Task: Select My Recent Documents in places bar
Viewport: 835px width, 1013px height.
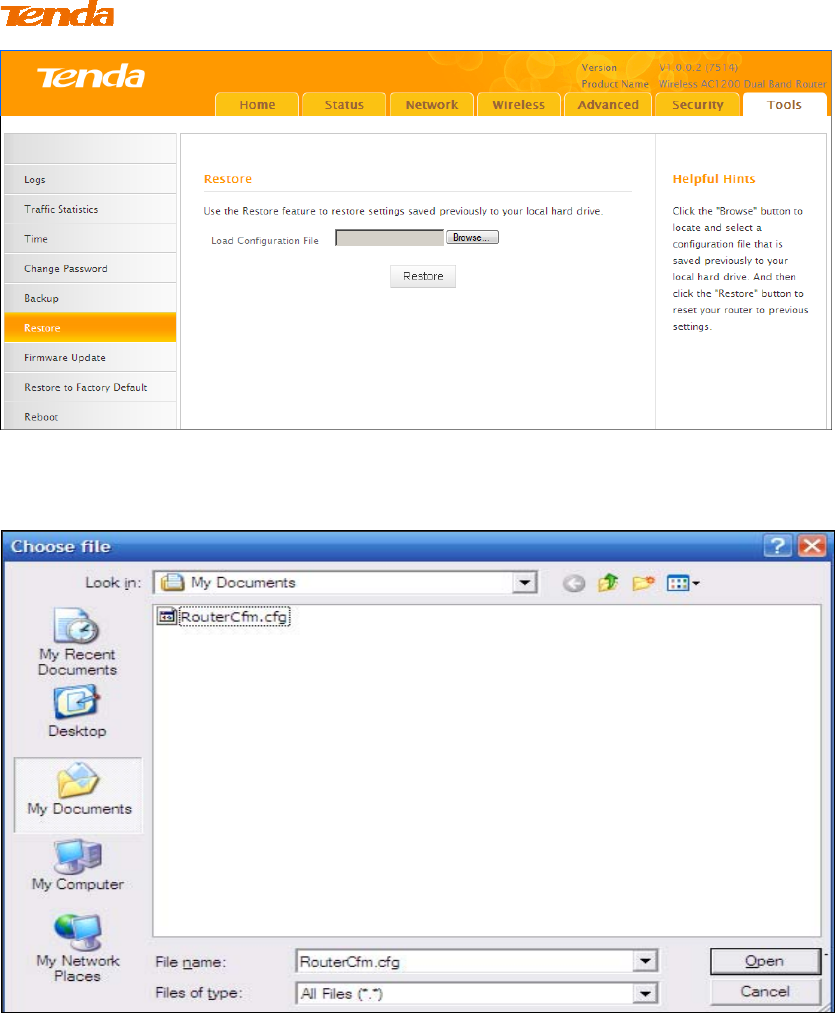Action: point(77,642)
